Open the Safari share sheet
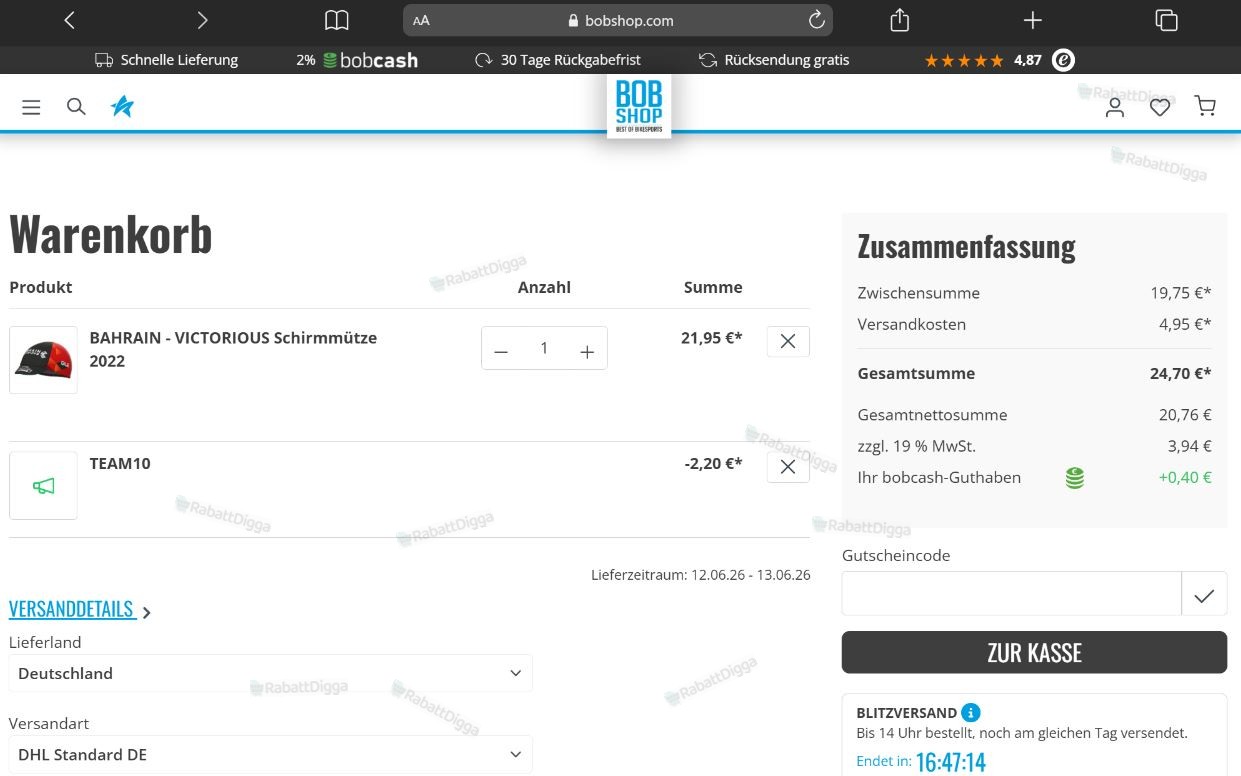Screen dimensions: 1241x776 pyautogui.click(x=899, y=19)
